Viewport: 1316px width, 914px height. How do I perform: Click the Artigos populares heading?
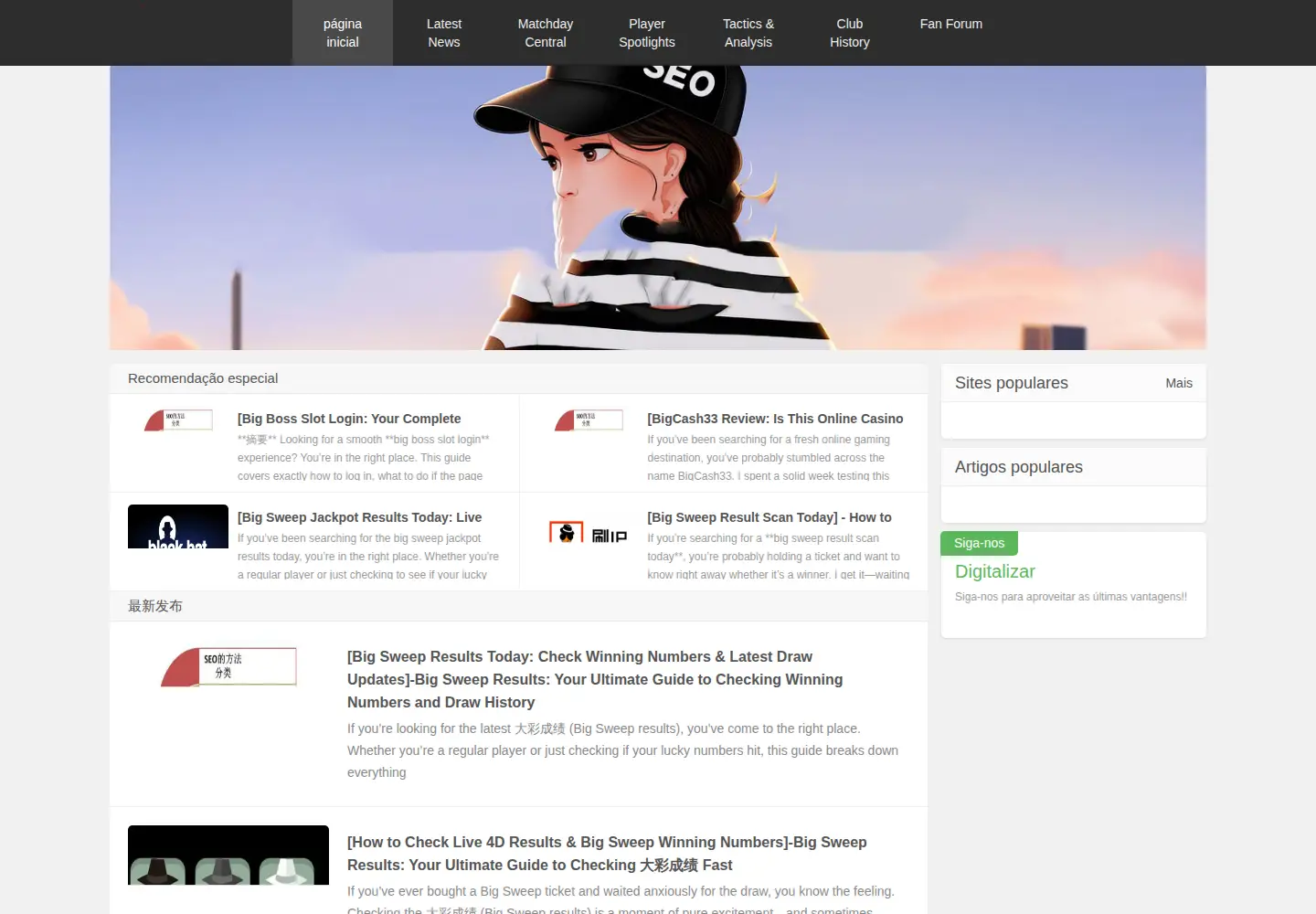click(x=1019, y=467)
